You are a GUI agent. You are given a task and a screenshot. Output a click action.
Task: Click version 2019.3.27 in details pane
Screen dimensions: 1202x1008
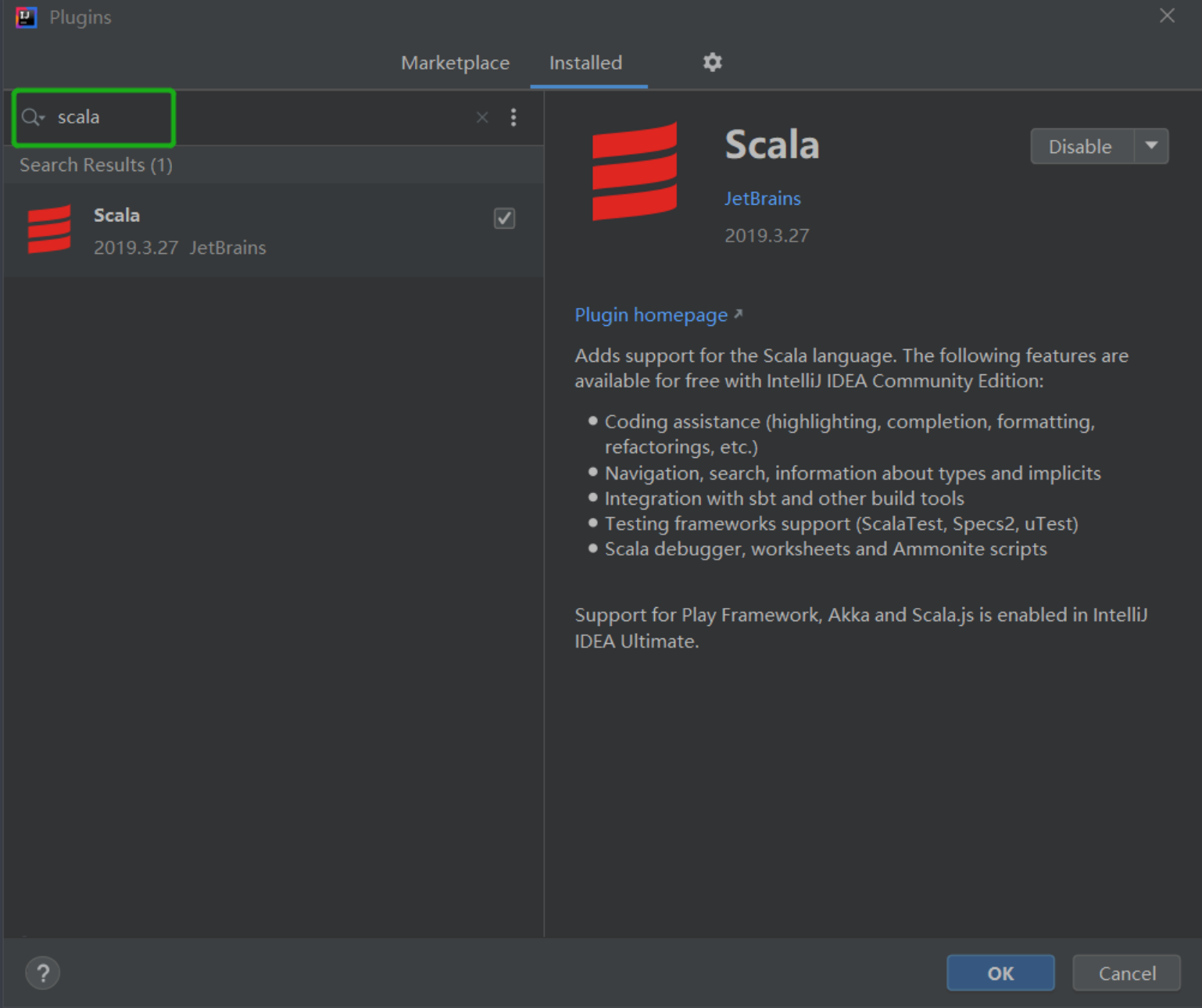point(767,235)
